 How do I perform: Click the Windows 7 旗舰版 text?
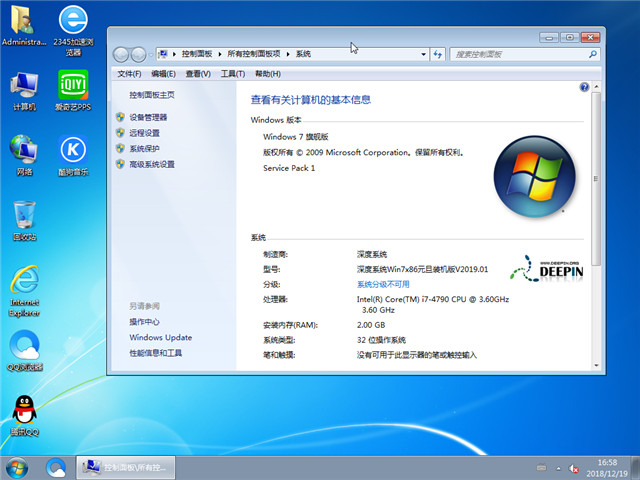[296, 137]
